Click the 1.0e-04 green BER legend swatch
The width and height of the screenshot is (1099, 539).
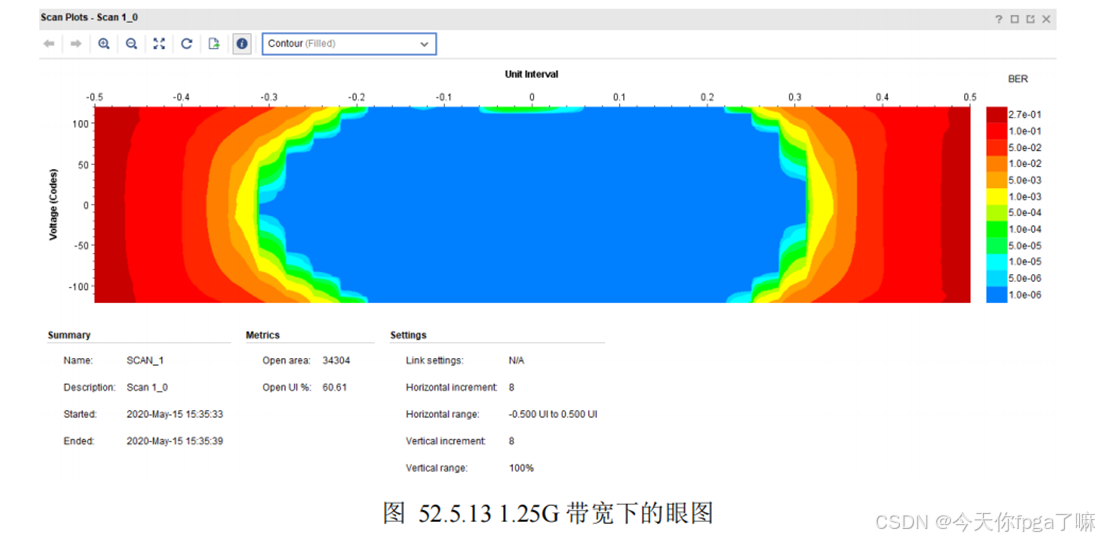pos(996,229)
